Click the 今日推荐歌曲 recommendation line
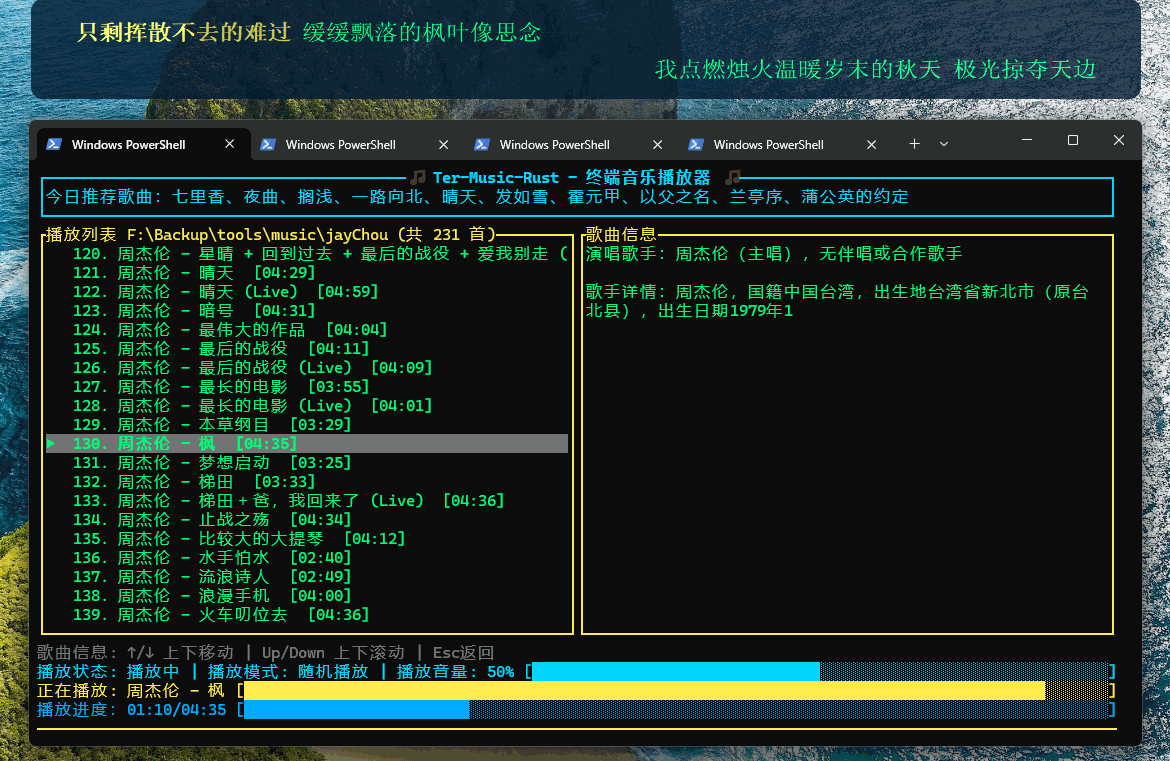1170x761 pixels. [x=477, y=197]
